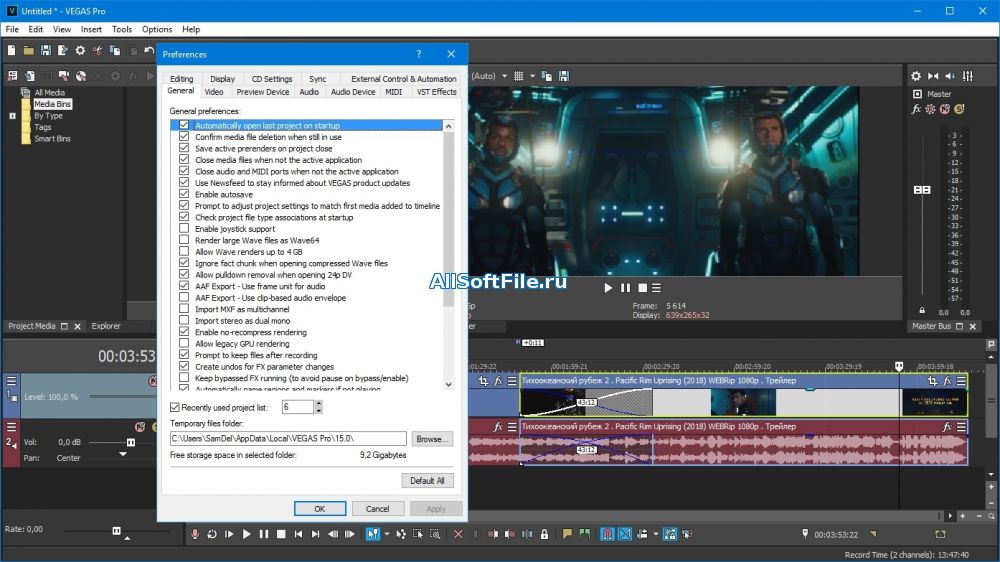This screenshot has height=562, width=1000.
Task: Toggle Loop Playback in transport bar
Action: [212, 534]
